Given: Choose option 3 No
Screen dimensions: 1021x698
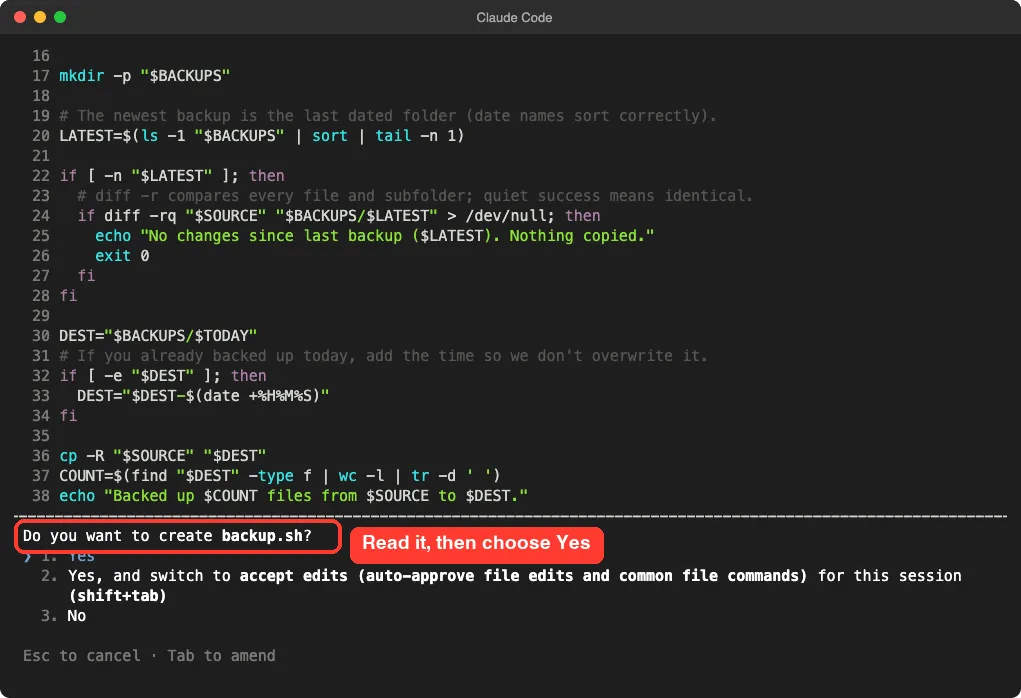Looking at the screenshot, I should coord(64,615).
